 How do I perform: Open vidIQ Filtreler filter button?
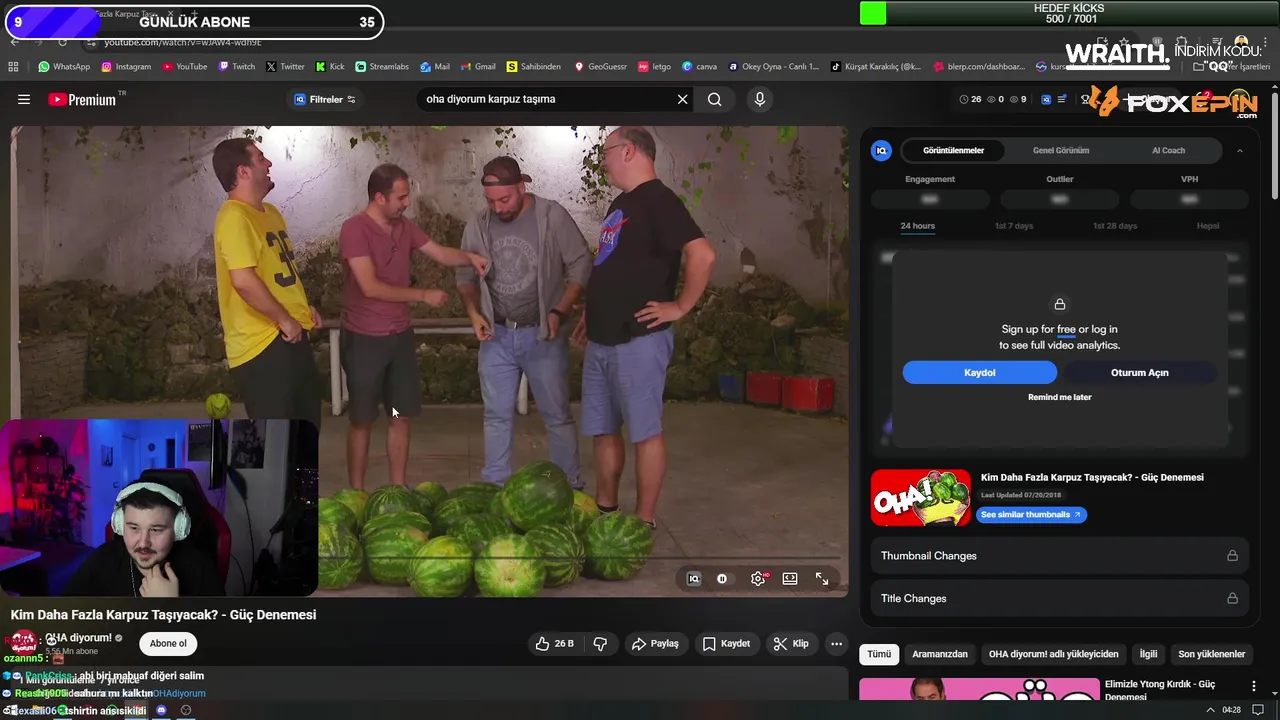pyautogui.click(x=325, y=99)
